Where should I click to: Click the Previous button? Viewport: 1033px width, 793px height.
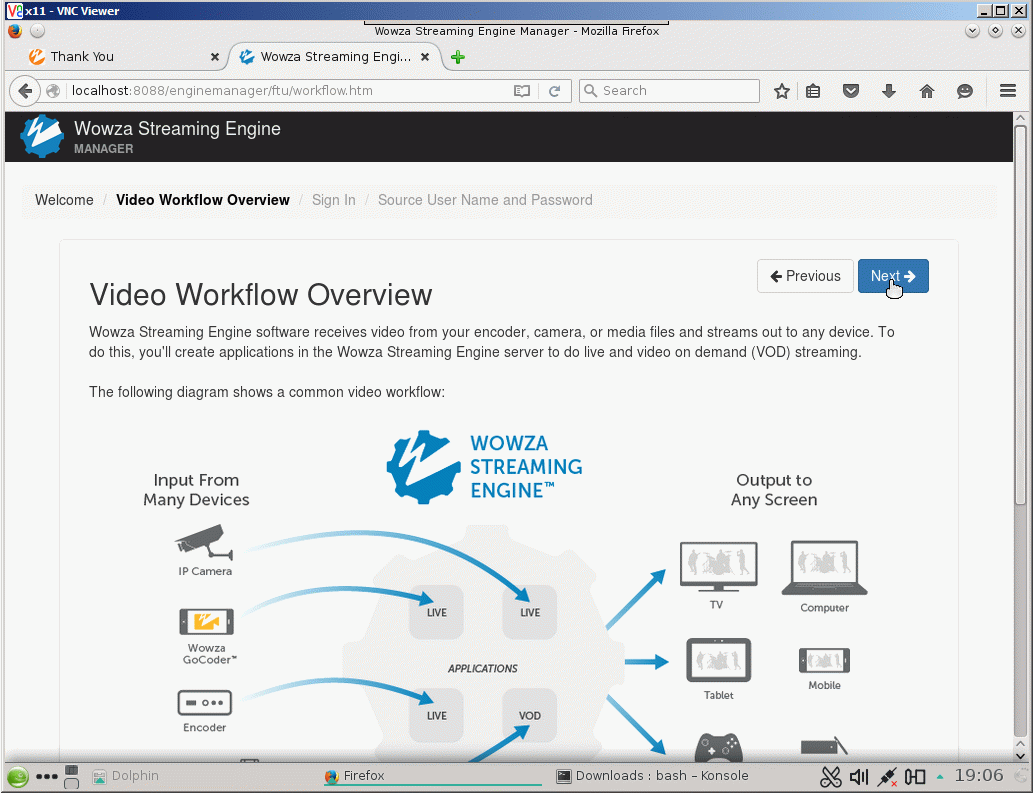click(805, 276)
